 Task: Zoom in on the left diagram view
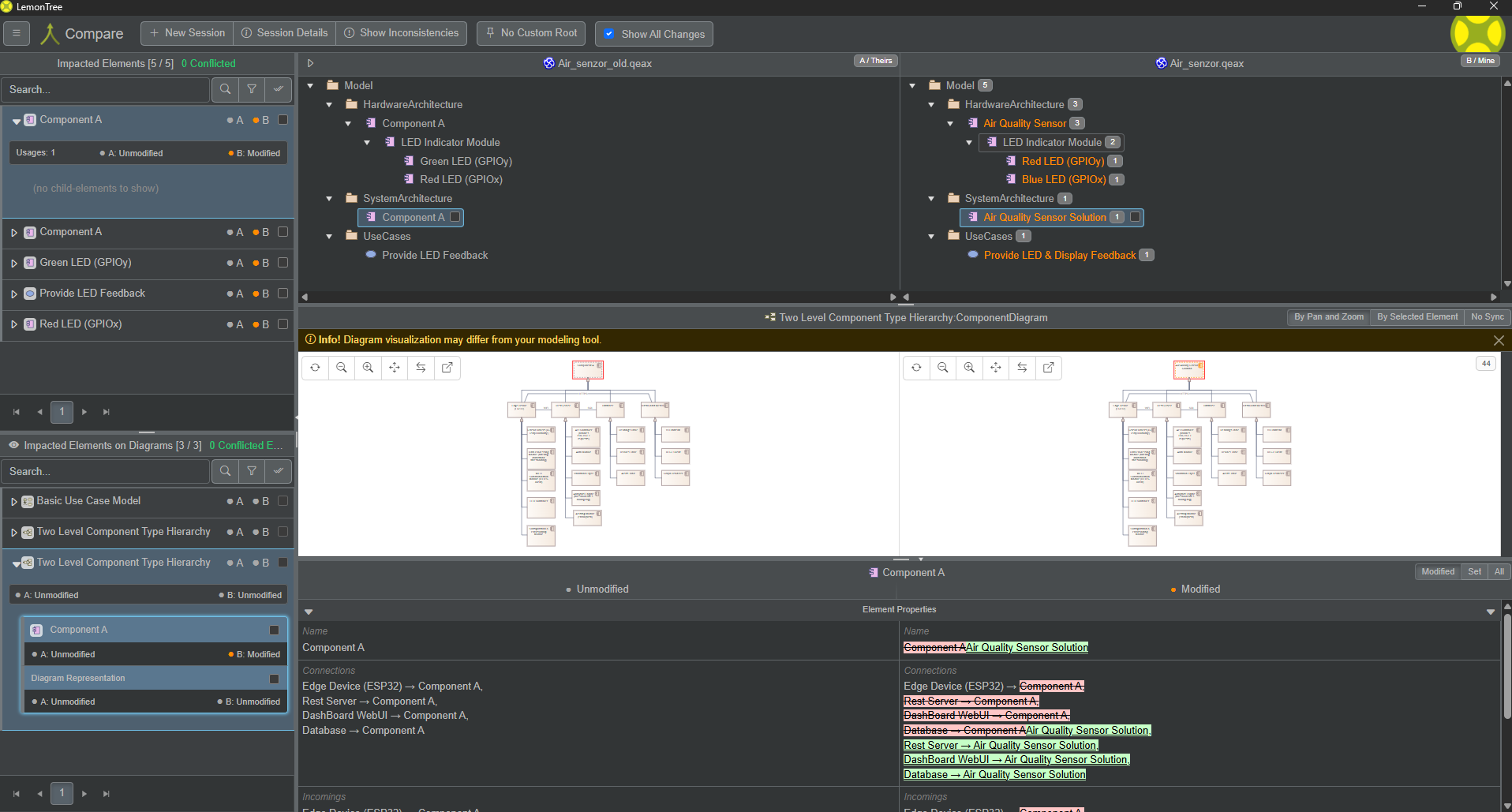coord(368,368)
